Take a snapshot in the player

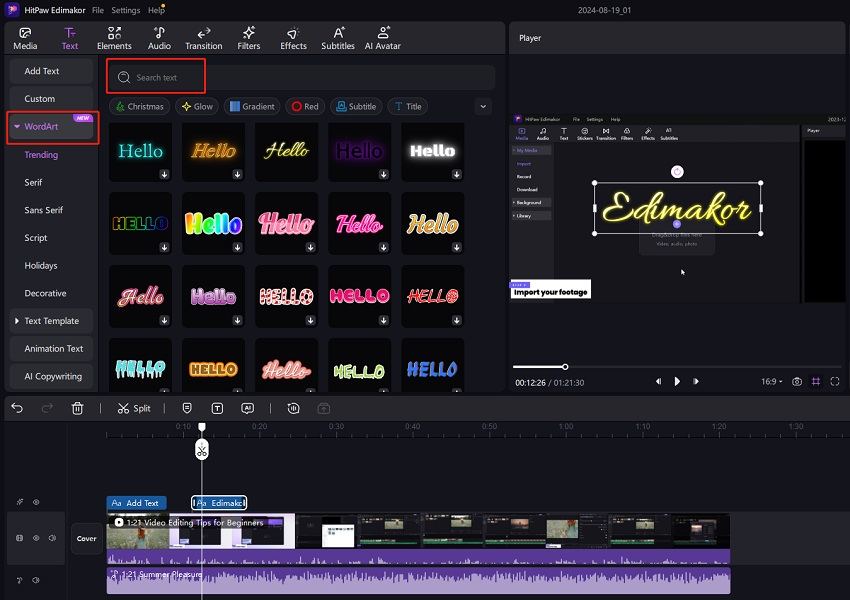[x=797, y=382]
